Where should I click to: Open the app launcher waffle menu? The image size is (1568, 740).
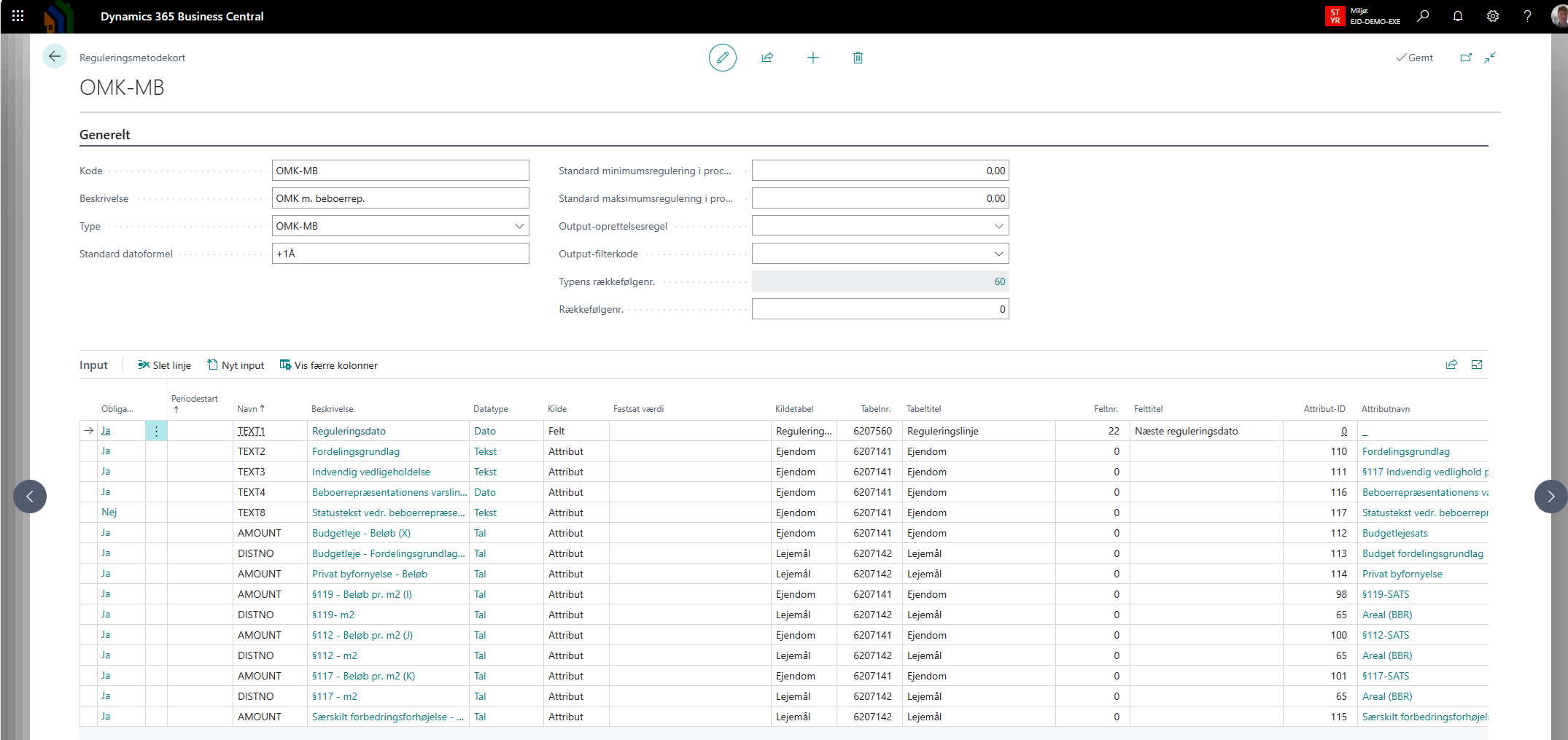[x=18, y=15]
